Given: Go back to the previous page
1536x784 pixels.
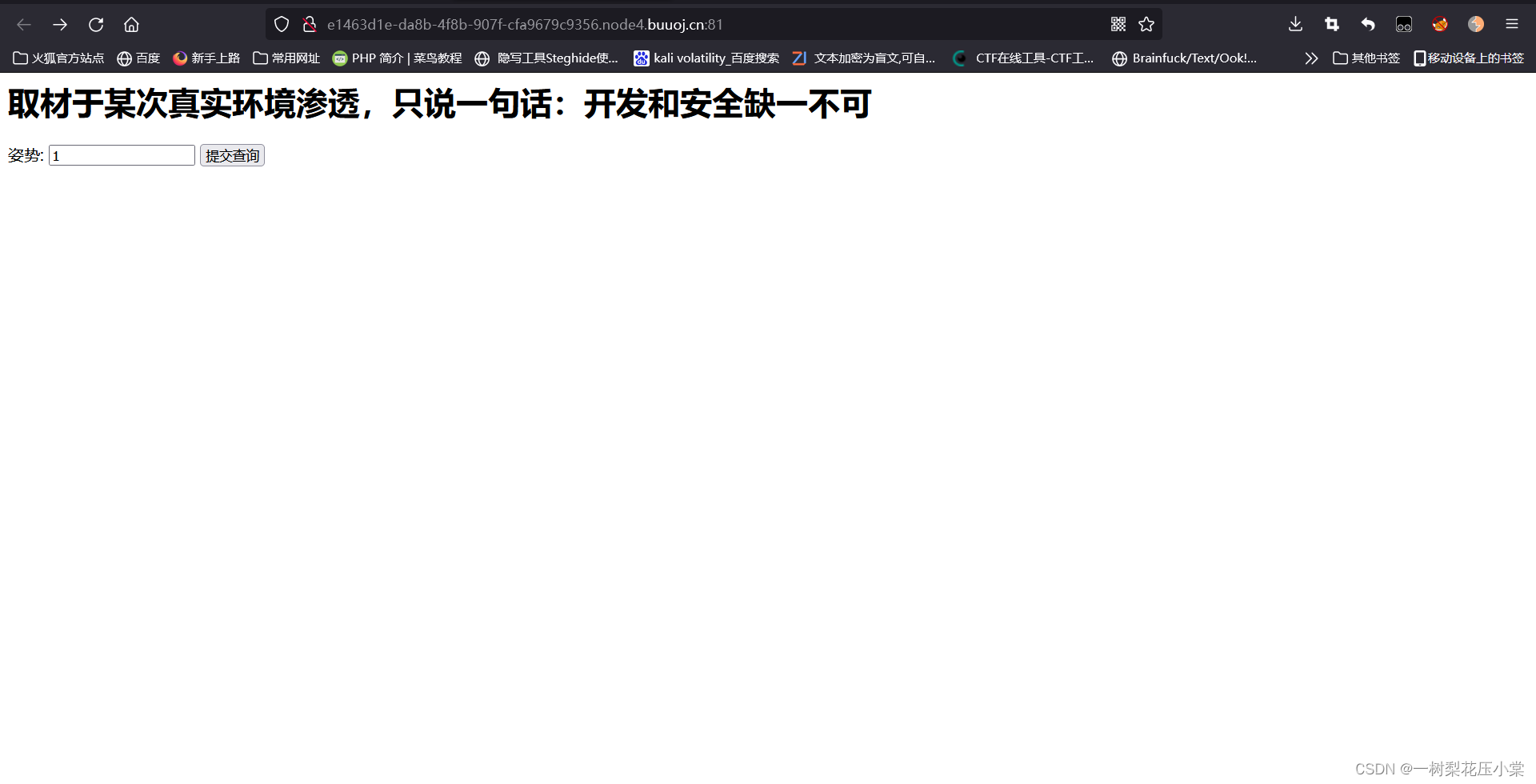Looking at the screenshot, I should [24, 25].
